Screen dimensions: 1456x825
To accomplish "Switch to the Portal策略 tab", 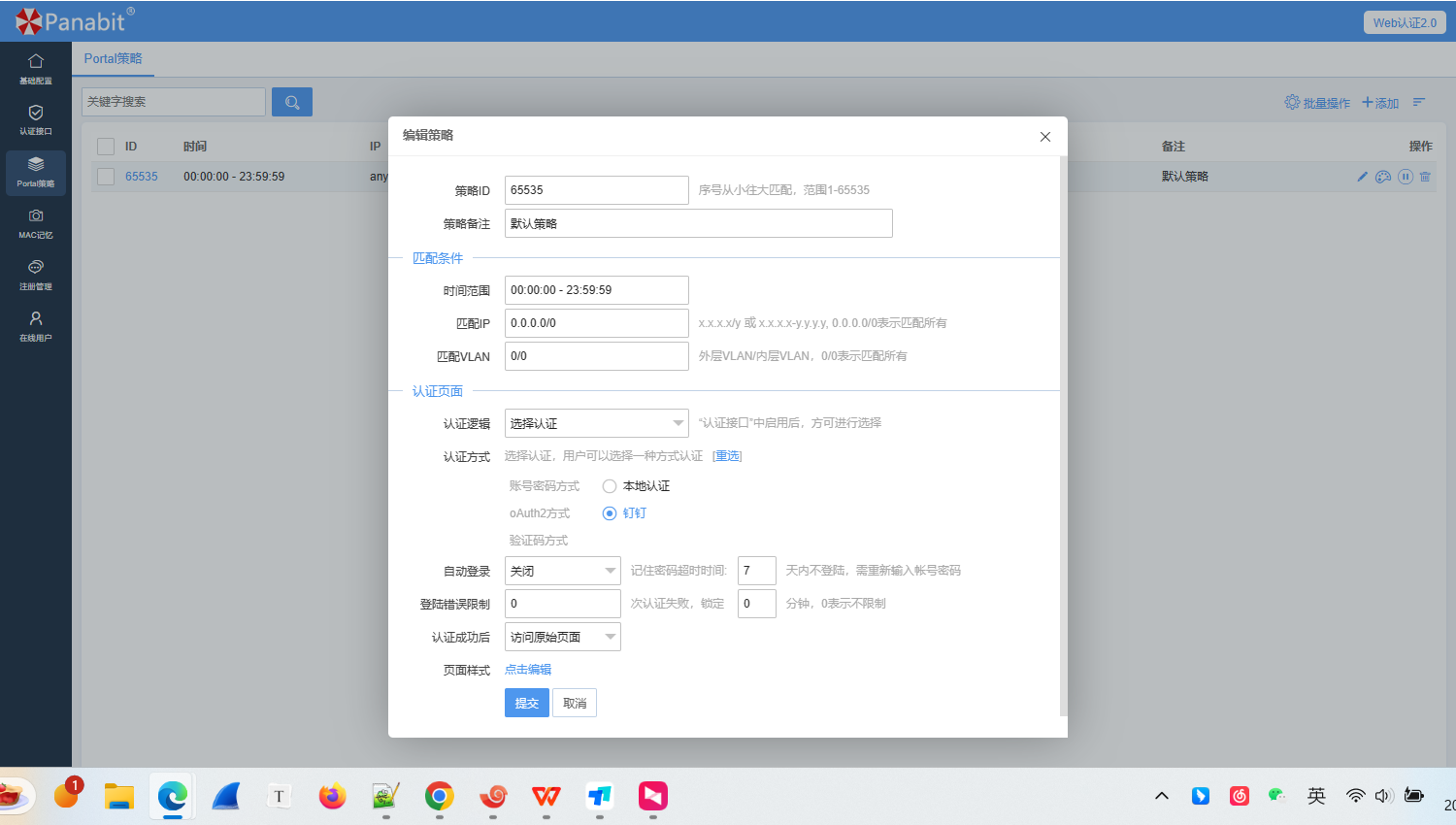I will (x=113, y=58).
